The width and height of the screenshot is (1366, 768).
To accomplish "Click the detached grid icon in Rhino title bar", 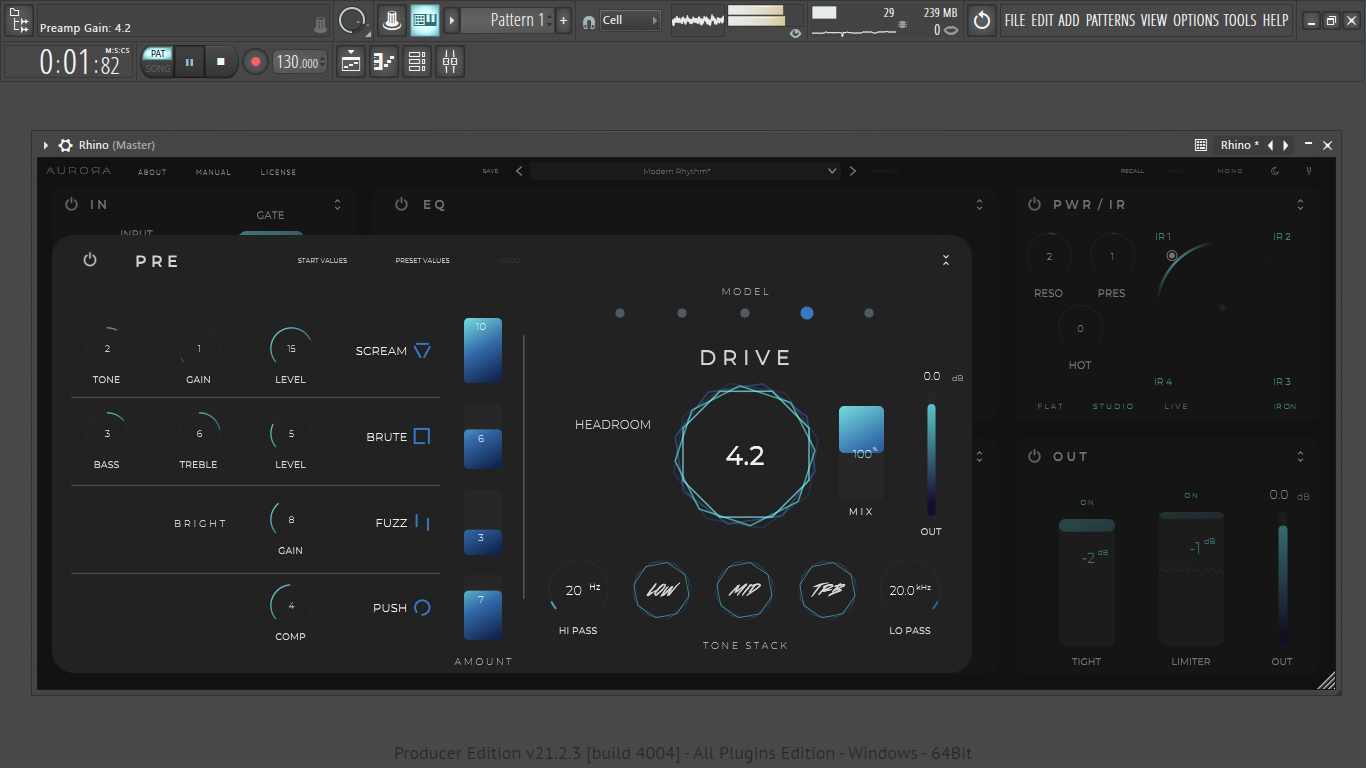I will [1201, 145].
